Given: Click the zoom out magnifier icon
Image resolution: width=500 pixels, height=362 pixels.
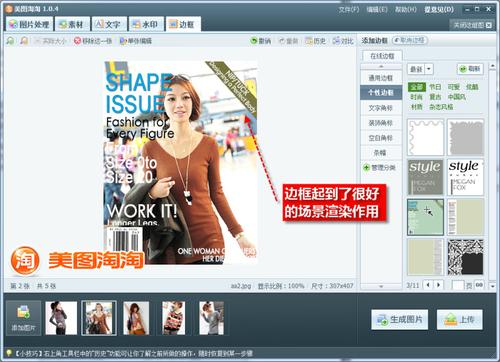Looking at the screenshot, I should click(x=24, y=41).
